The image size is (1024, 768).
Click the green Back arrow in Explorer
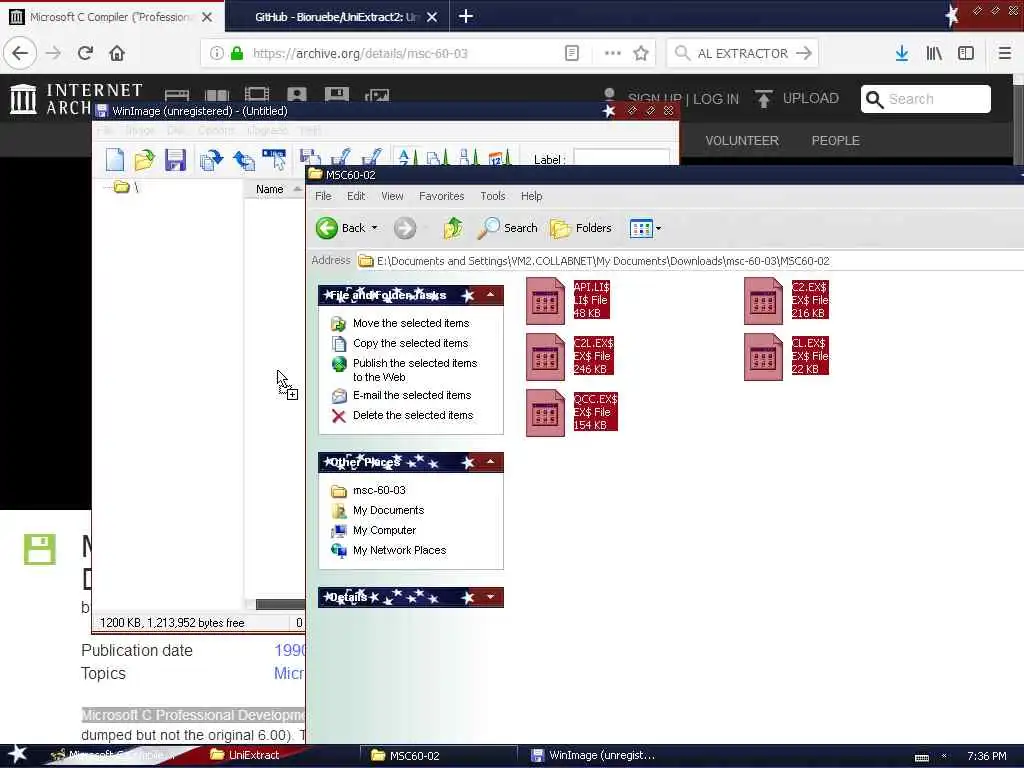click(x=327, y=228)
